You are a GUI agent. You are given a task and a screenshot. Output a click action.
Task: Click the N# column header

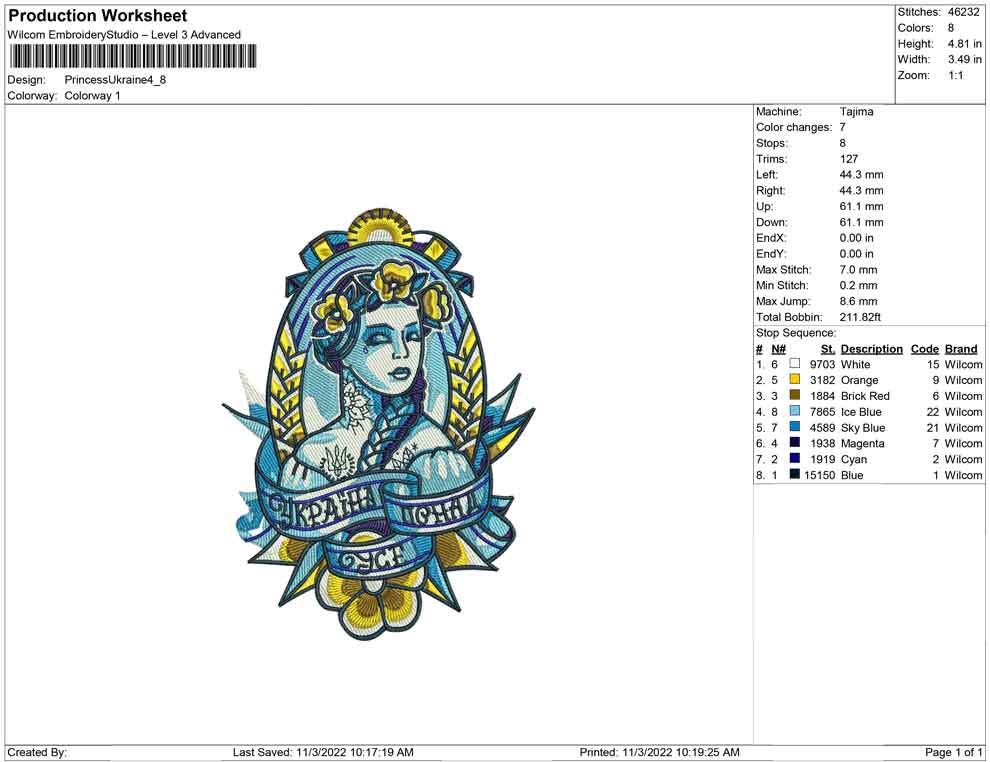coord(778,349)
